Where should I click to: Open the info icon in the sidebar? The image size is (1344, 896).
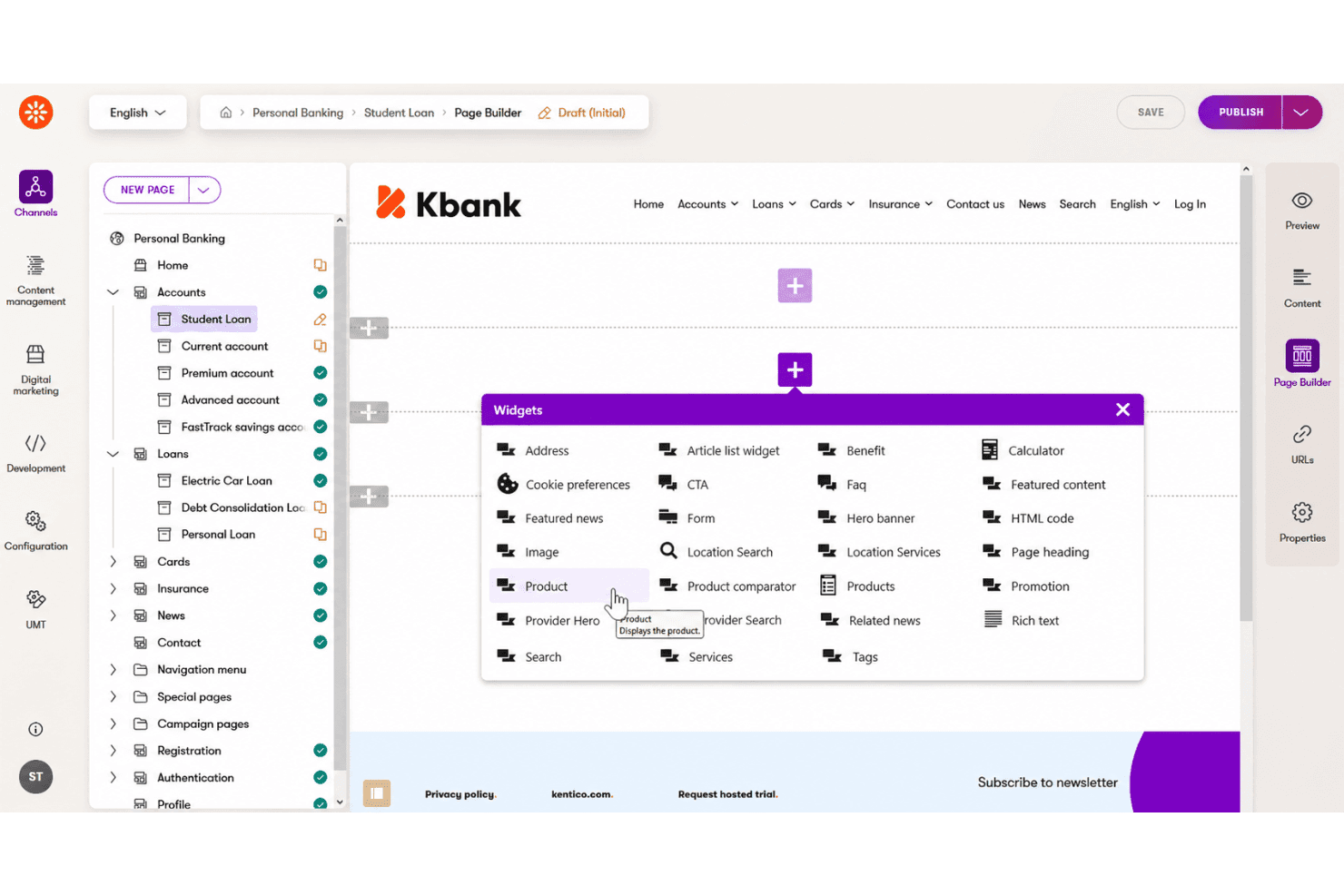pyautogui.click(x=35, y=729)
